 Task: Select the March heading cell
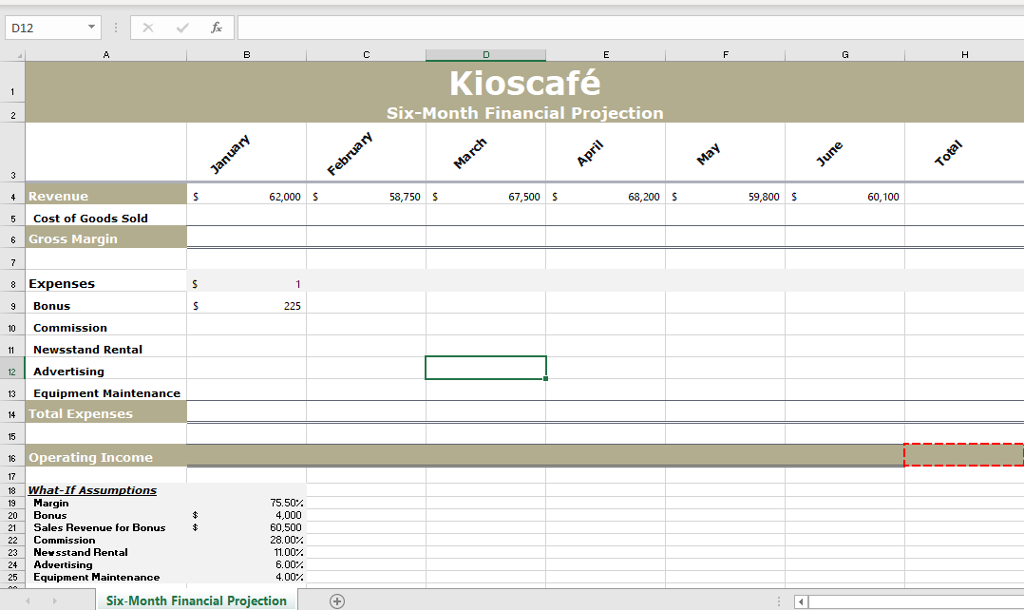pos(486,153)
